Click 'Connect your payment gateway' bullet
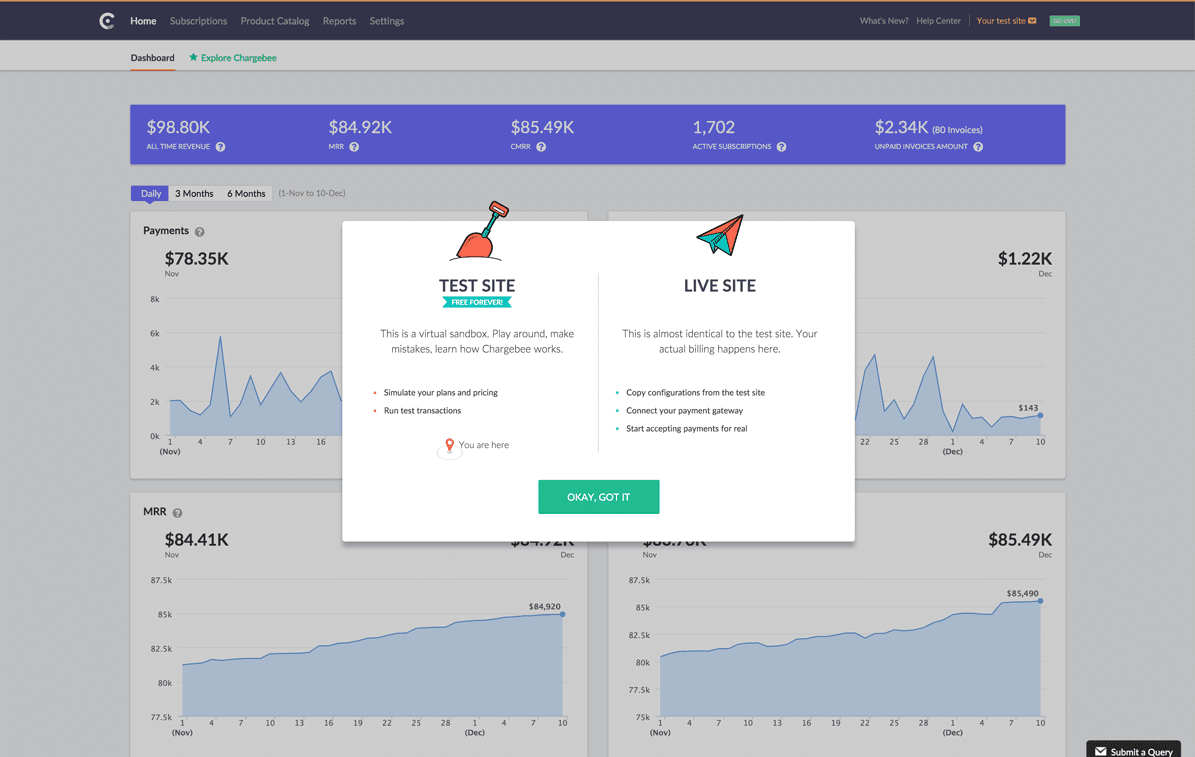This screenshot has height=757, width=1195. pyautogui.click(x=684, y=411)
